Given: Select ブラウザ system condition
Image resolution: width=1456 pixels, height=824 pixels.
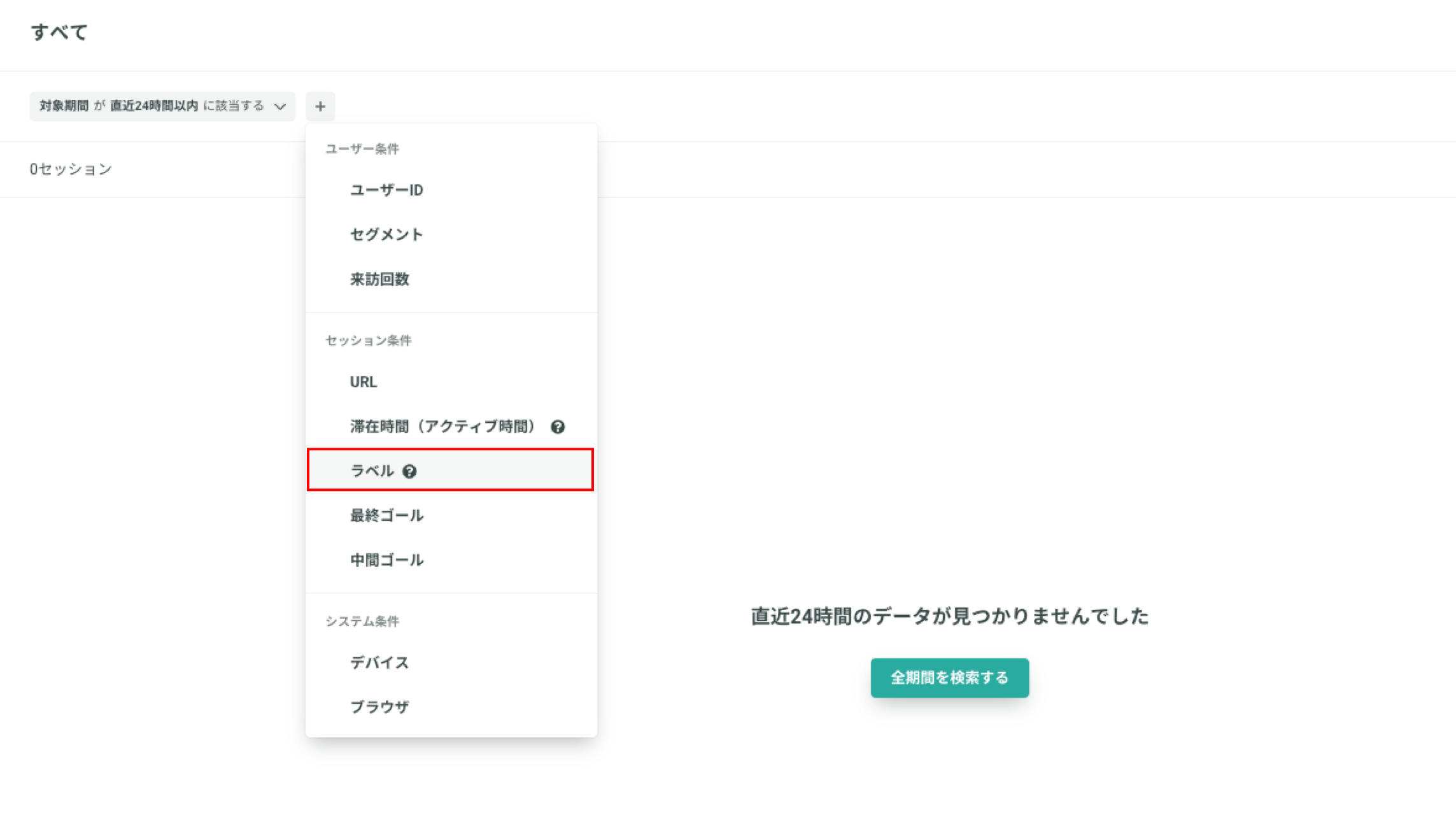Looking at the screenshot, I should [x=451, y=707].
